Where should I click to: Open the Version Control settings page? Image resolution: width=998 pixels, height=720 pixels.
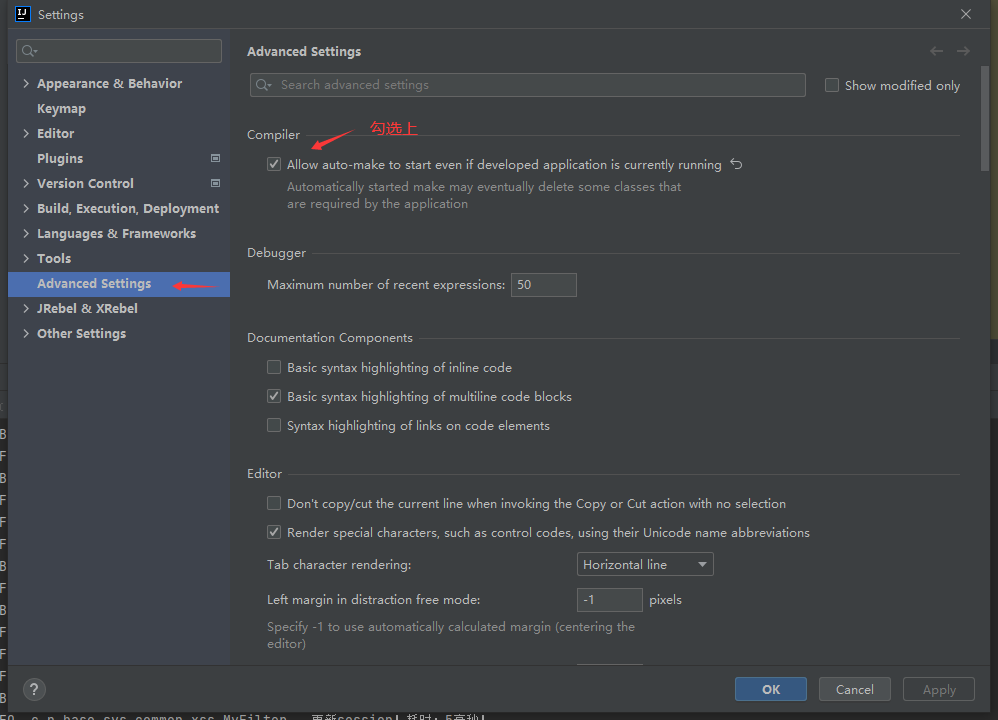click(85, 183)
